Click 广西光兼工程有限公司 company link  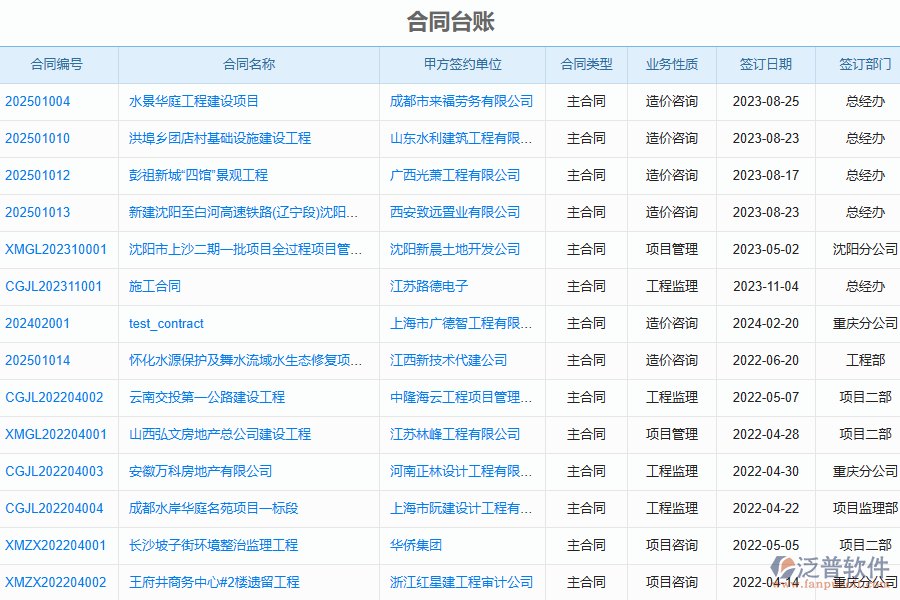coord(455,175)
